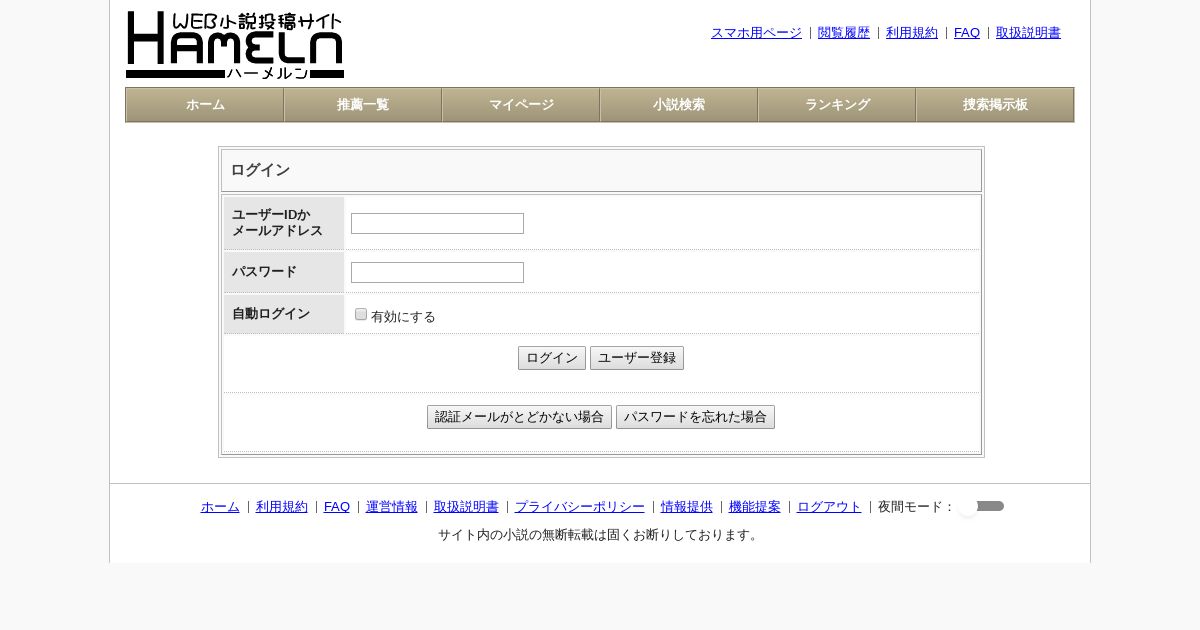This screenshot has width=1200, height=630.
Task: Open the FAQ link in header
Action: coord(967,33)
